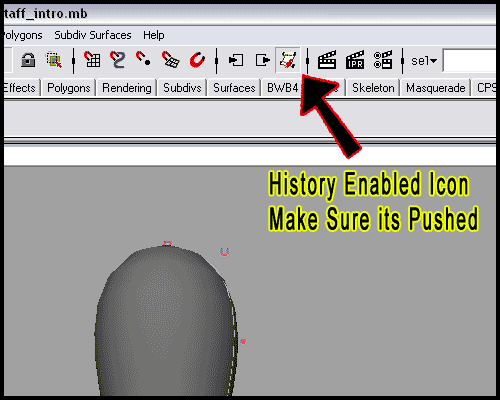Select the Masquerade shelf tab

[435, 88]
